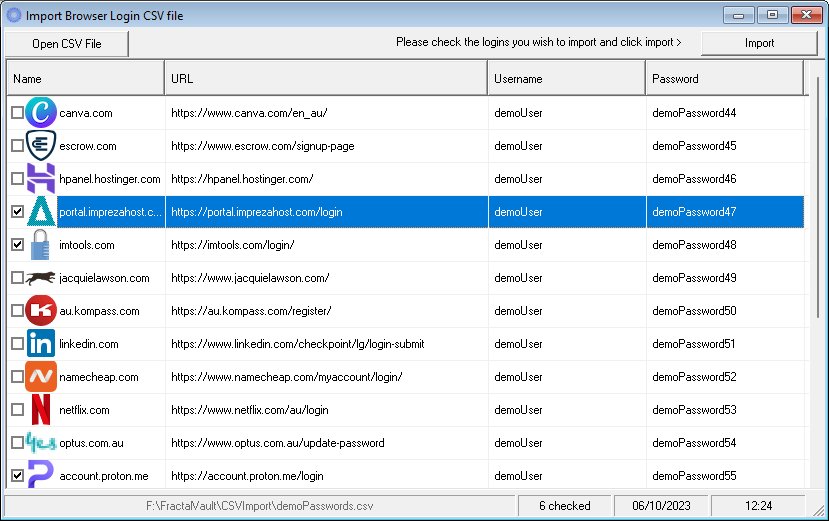Click the imtools.com padlock icon
829x521 pixels.
click(41, 245)
